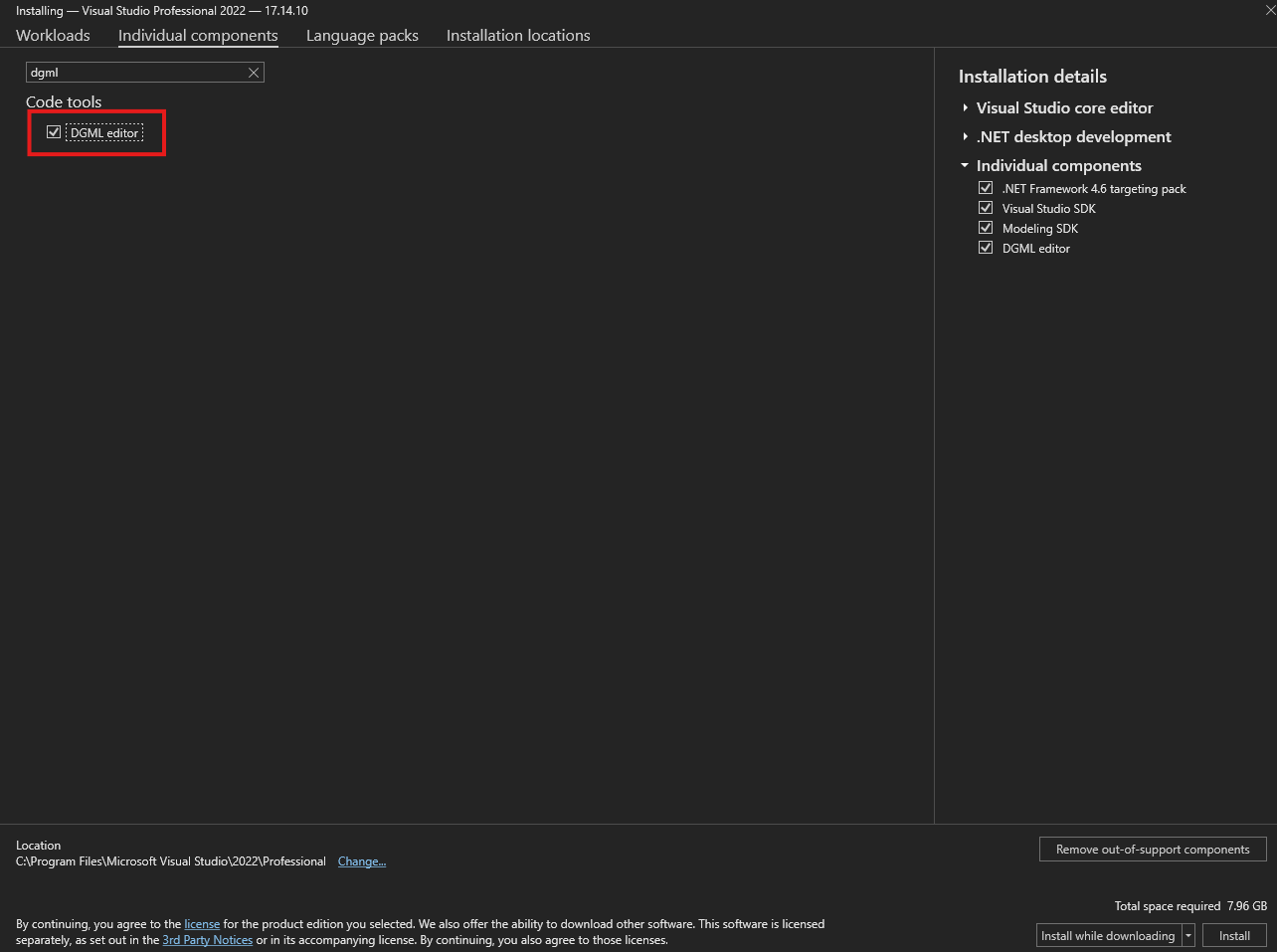This screenshot has width=1277, height=952.
Task: Click the DGML editor label under Code tools
Action: [104, 133]
